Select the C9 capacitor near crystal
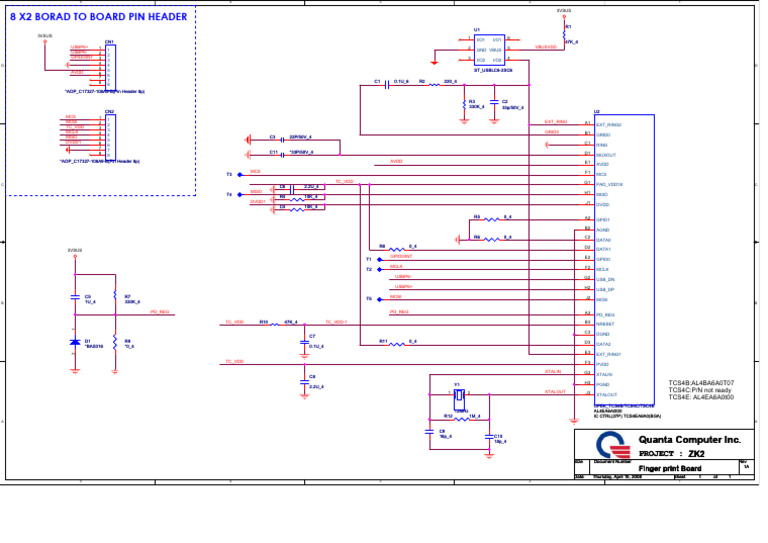Screen dimensions: 768x543 pos(429,432)
